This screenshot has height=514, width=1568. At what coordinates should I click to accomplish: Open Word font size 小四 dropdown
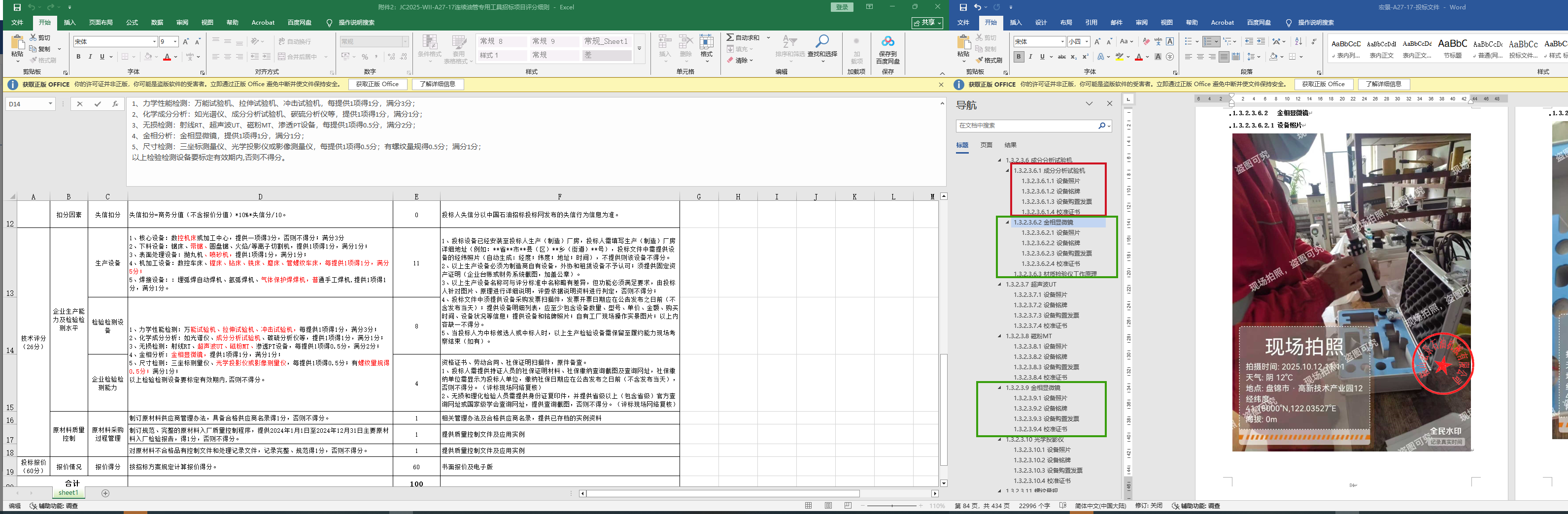pos(1087,41)
